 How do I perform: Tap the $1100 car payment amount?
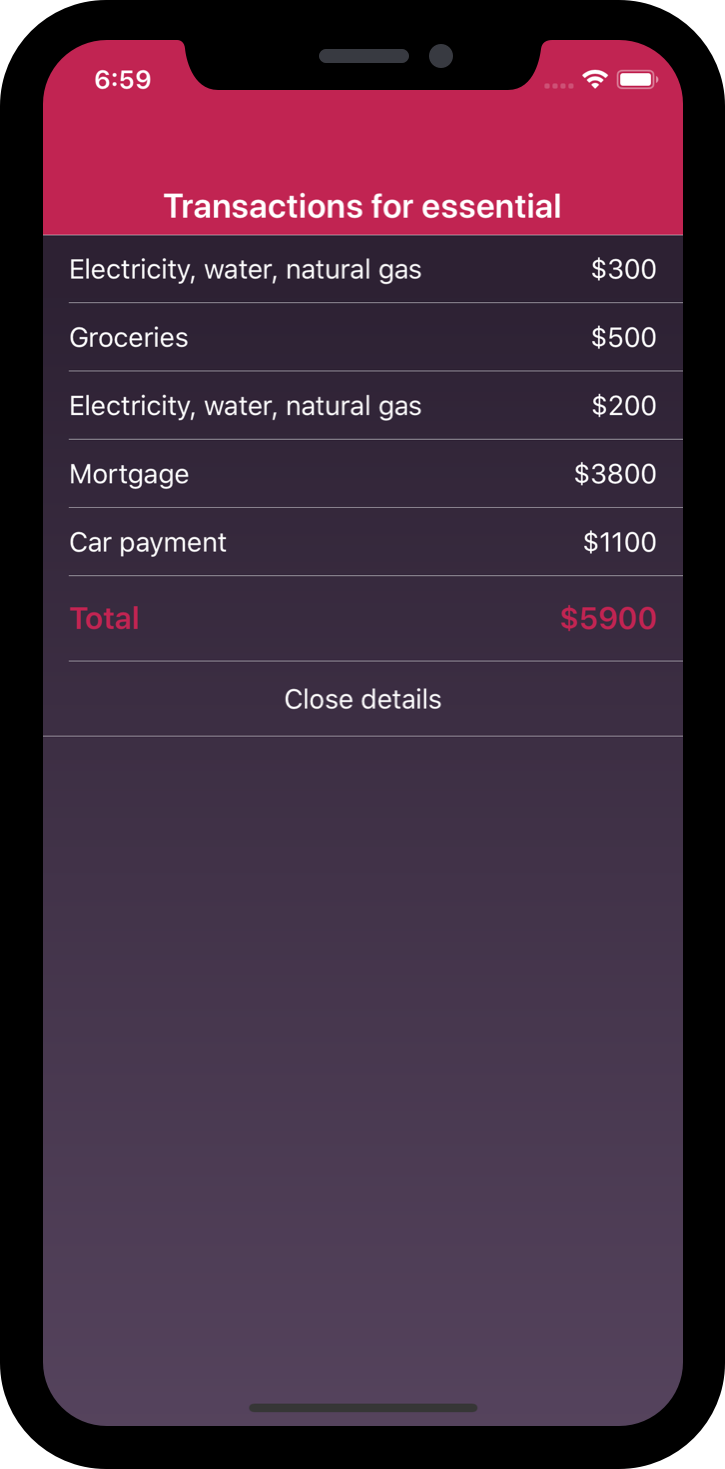point(620,542)
